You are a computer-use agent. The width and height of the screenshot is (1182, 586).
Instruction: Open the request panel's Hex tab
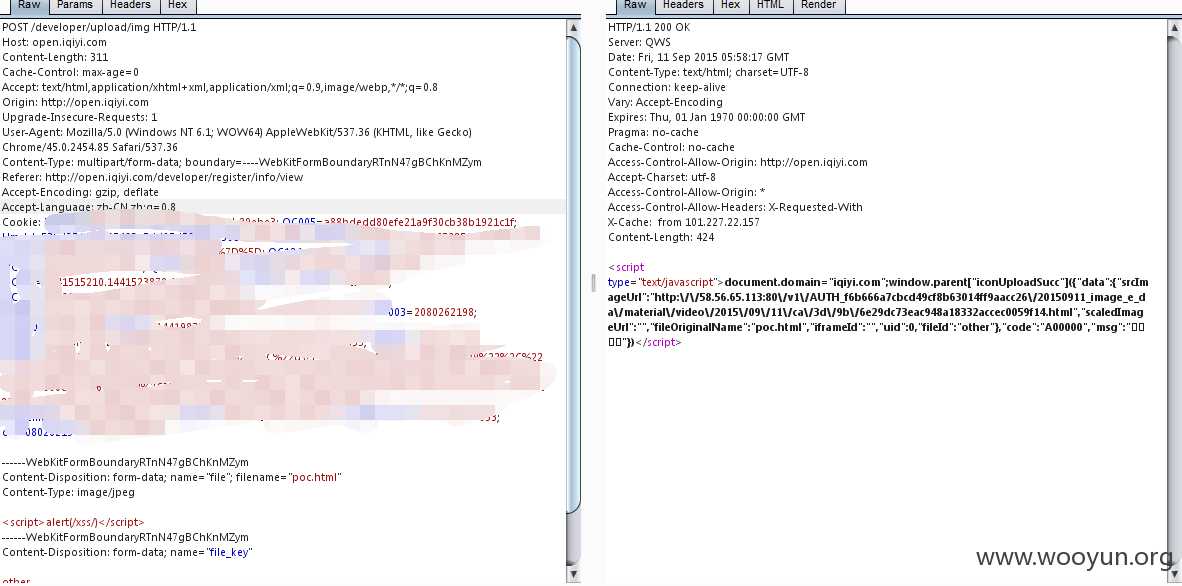(178, 5)
